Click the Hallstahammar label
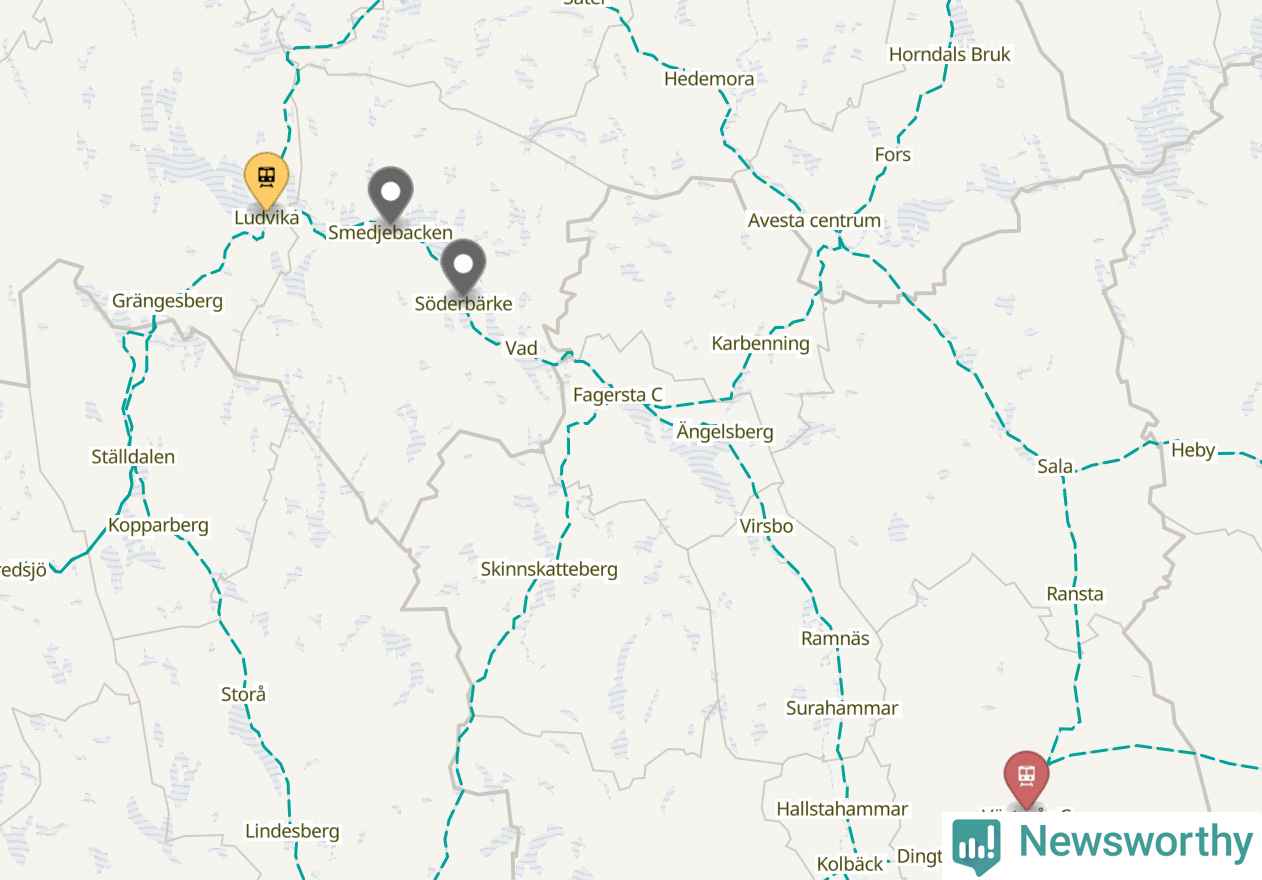The height and width of the screenshot is (880, 1262). tap(842, 809)
